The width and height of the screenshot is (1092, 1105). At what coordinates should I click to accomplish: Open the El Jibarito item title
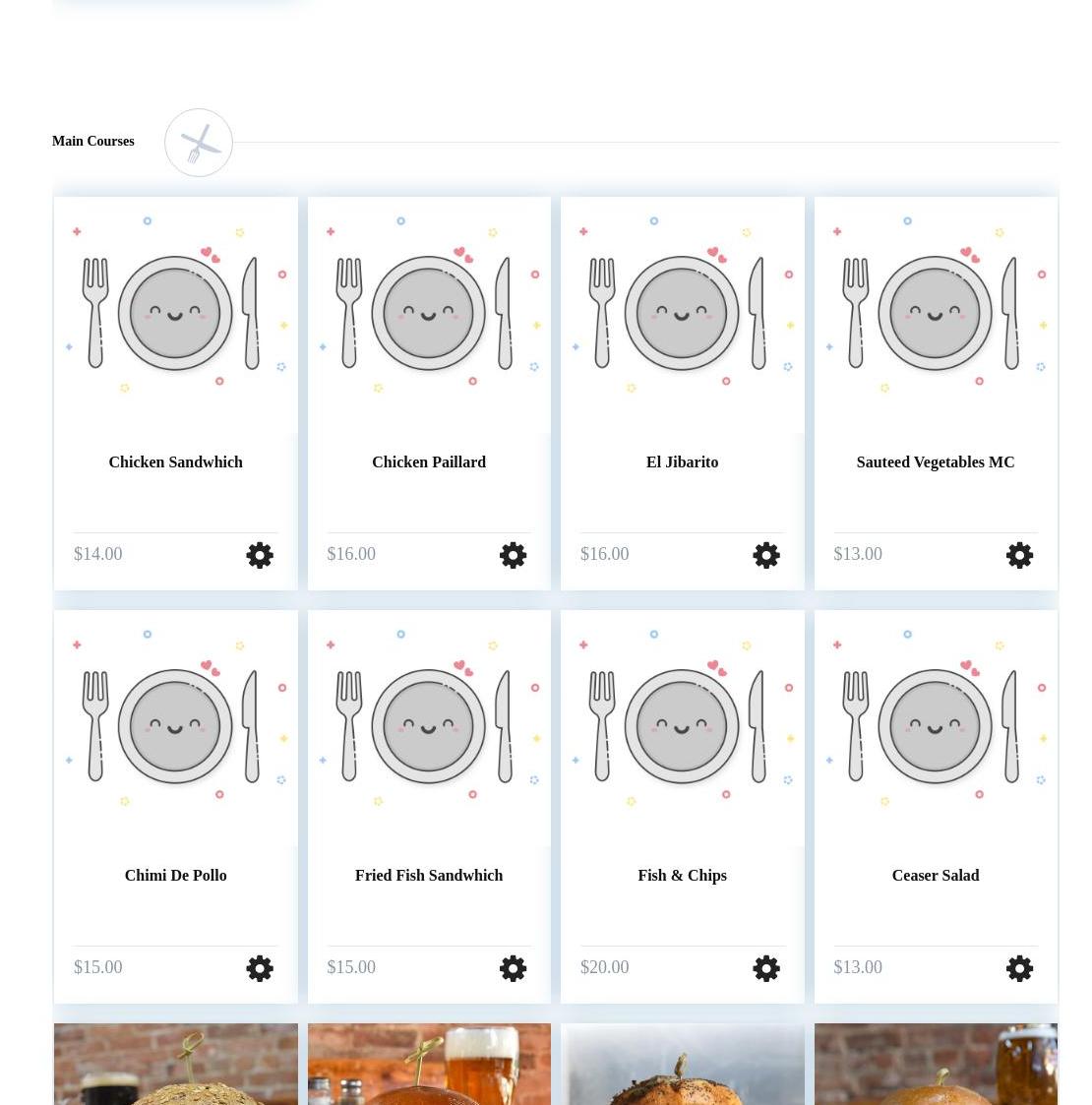click(x=682, y=462)
